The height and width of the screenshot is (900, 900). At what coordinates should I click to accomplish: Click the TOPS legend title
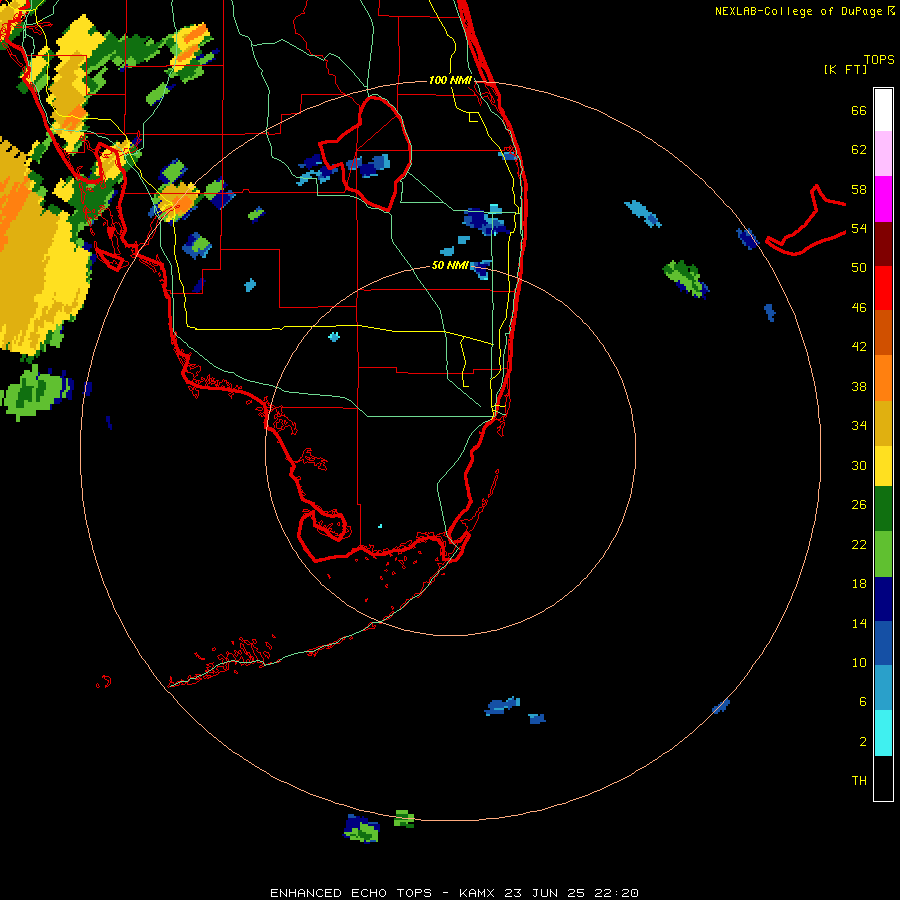[879, 59]
